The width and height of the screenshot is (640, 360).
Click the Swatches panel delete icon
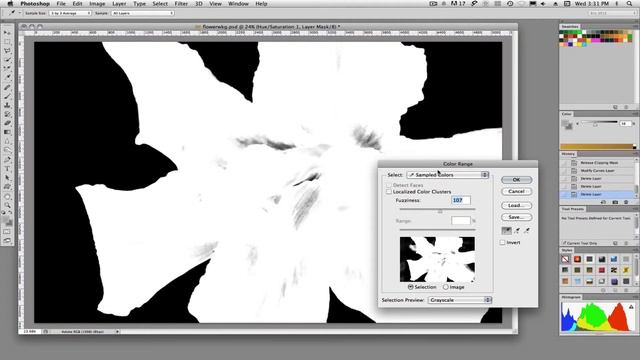click(x=626, y=107)
